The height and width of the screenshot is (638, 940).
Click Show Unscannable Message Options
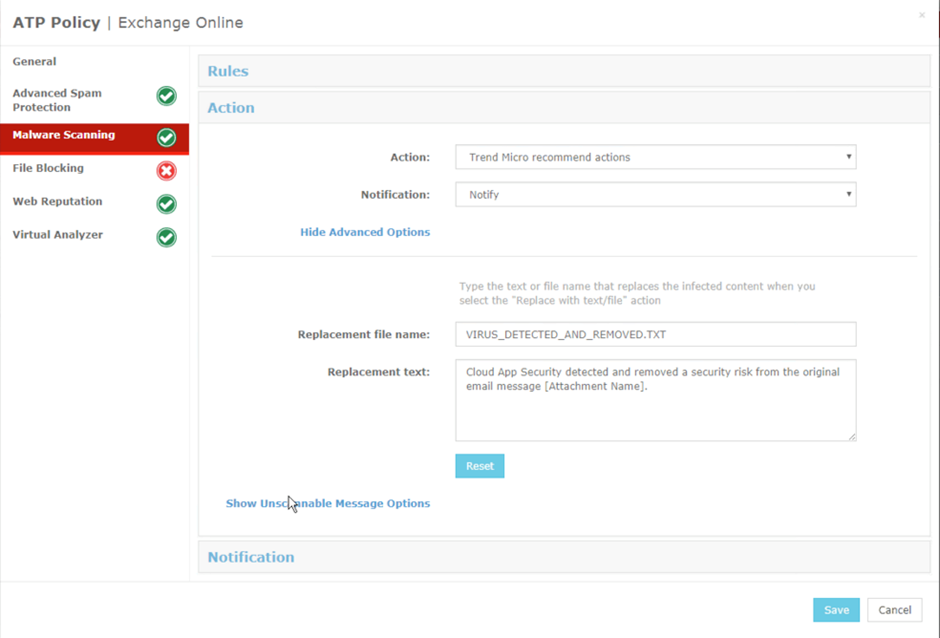328,503
